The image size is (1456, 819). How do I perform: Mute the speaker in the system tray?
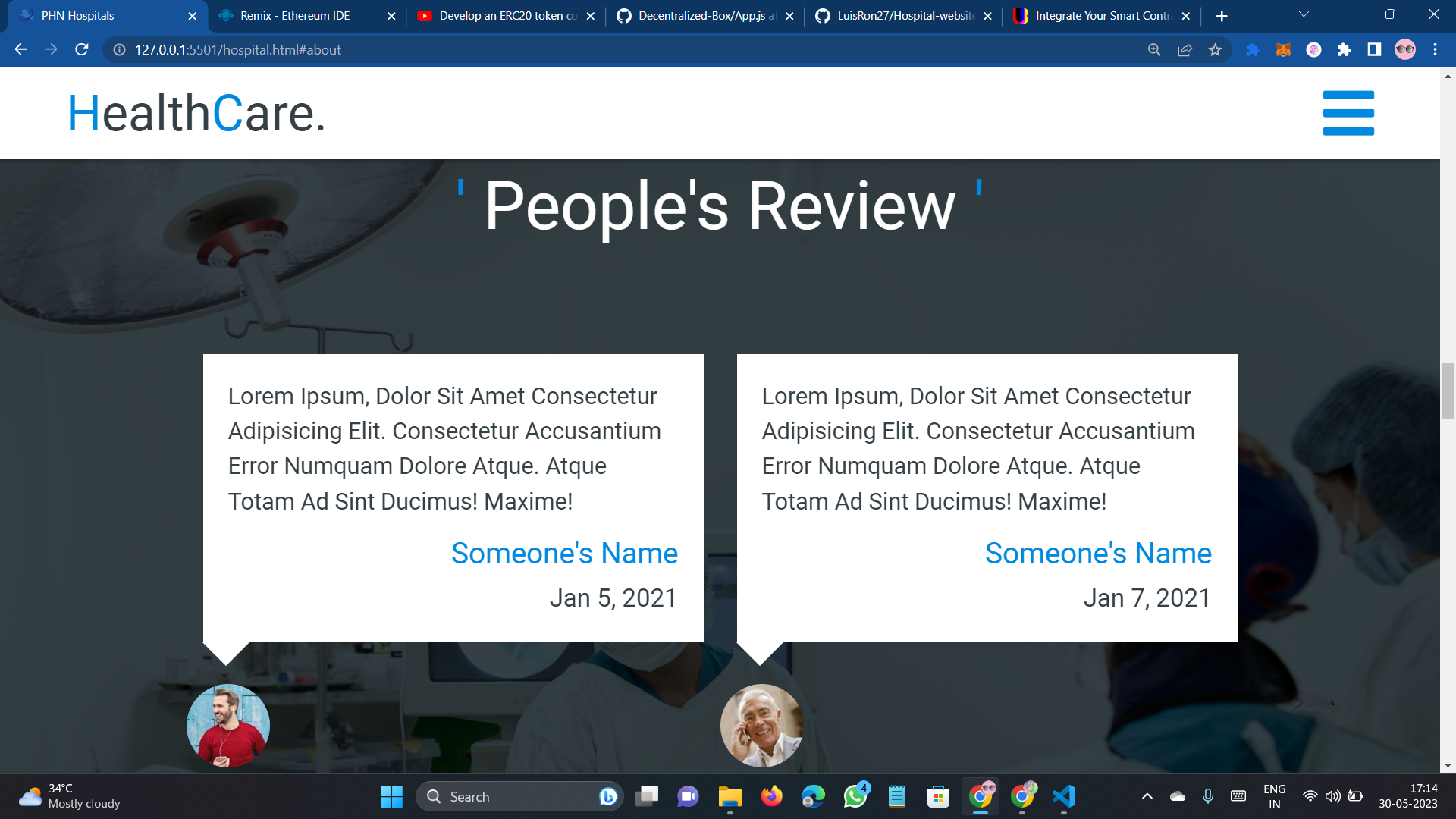(1332, 796)
